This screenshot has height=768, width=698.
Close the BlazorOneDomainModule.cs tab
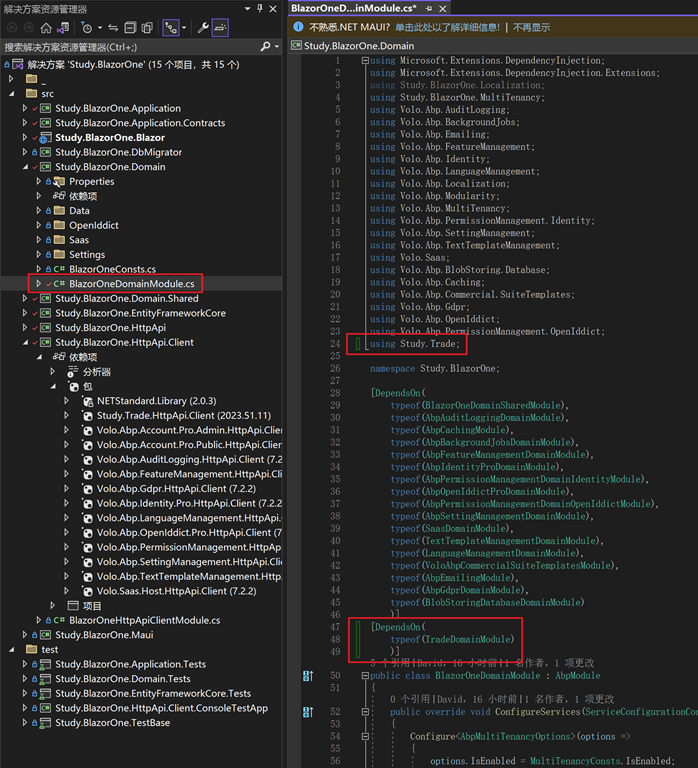443,8
